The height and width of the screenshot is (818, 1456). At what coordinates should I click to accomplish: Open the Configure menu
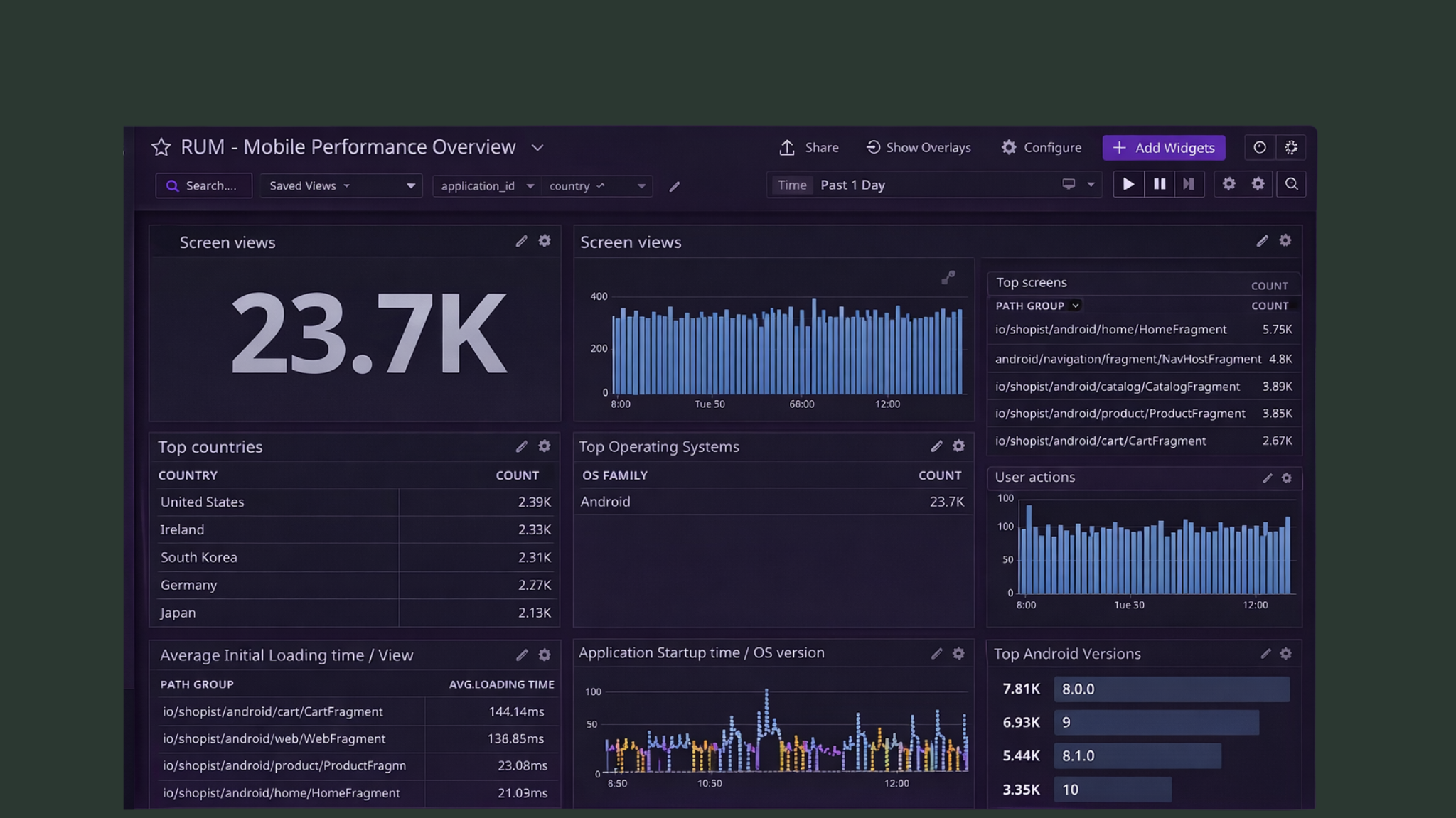point(1041,147)
